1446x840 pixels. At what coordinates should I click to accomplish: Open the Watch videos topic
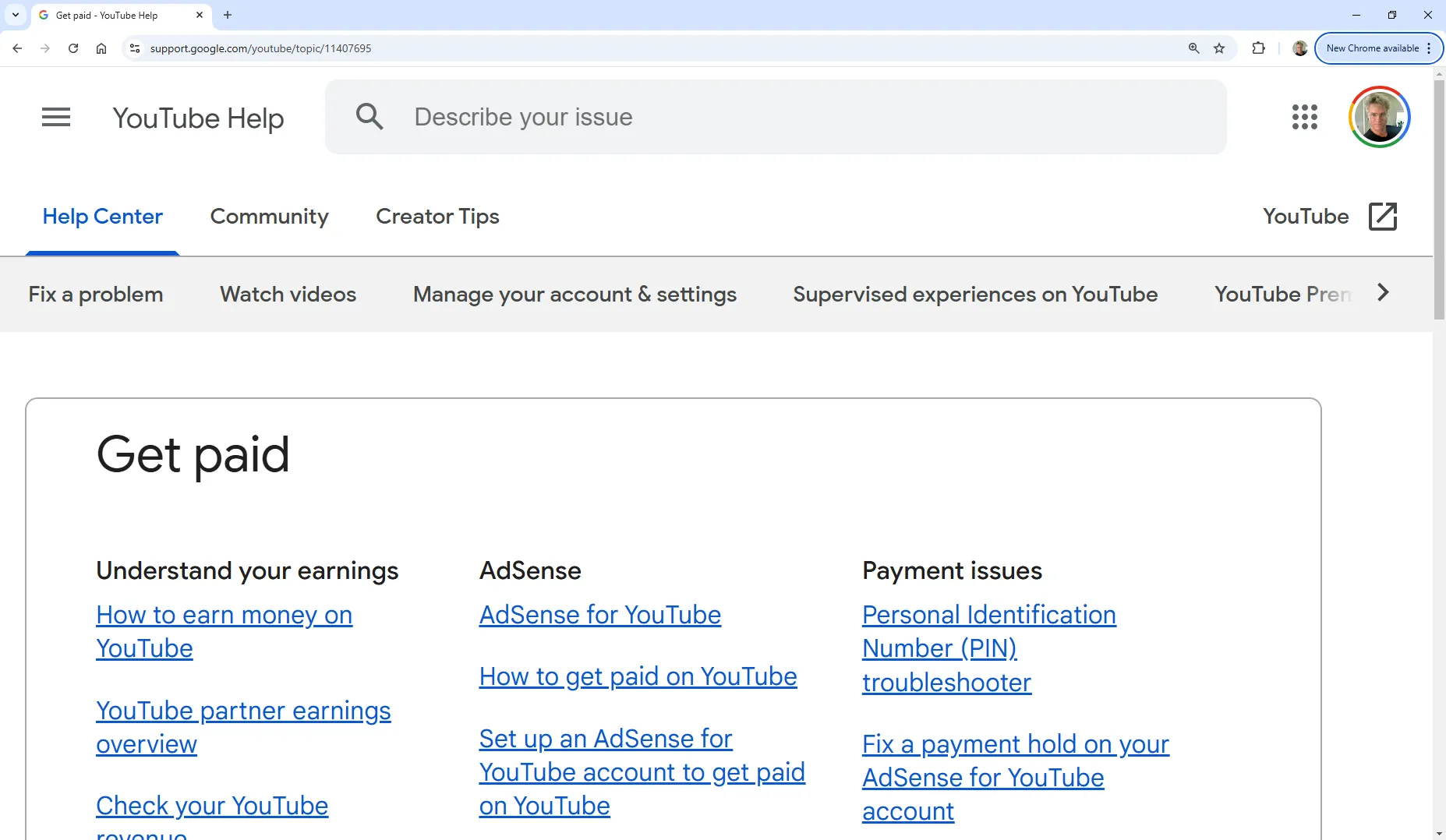[288, 295]
